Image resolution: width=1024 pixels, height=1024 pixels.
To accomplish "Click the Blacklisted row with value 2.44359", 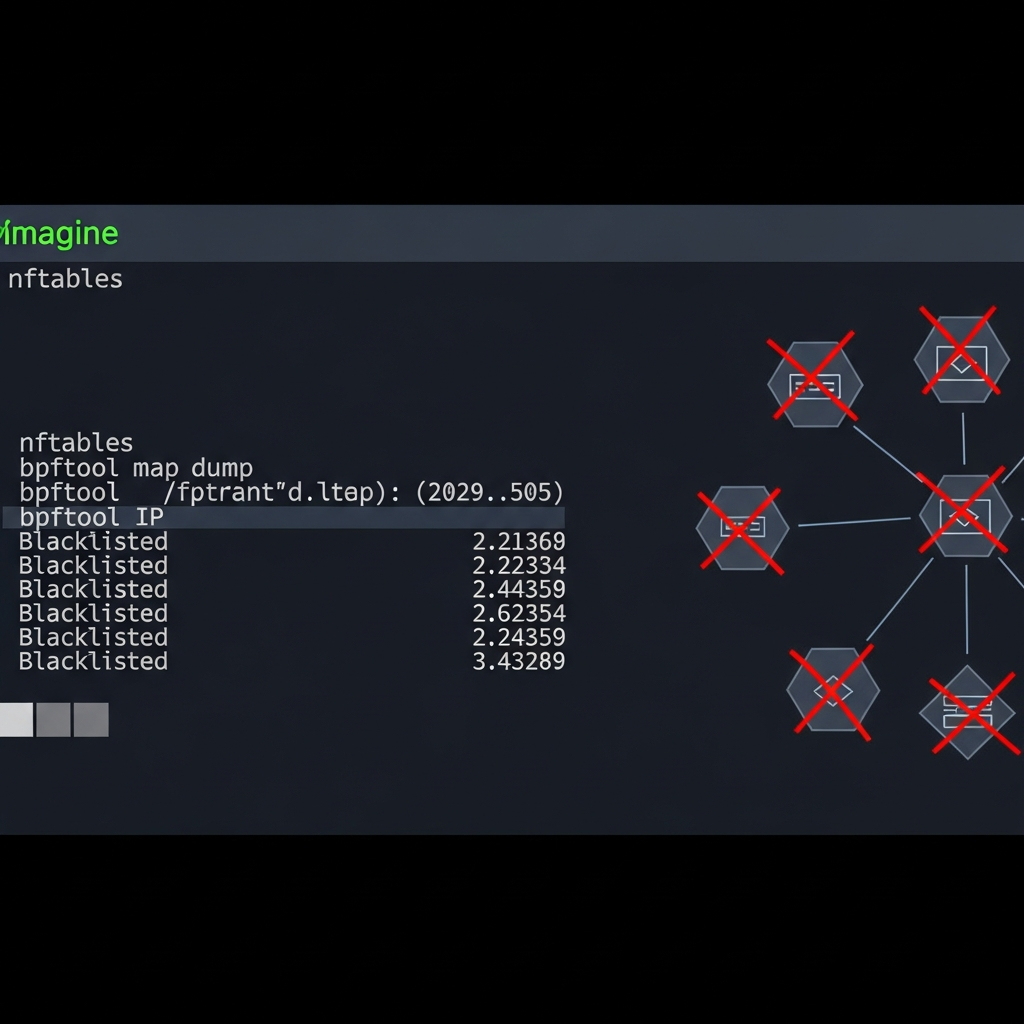I will pos(292,589).
